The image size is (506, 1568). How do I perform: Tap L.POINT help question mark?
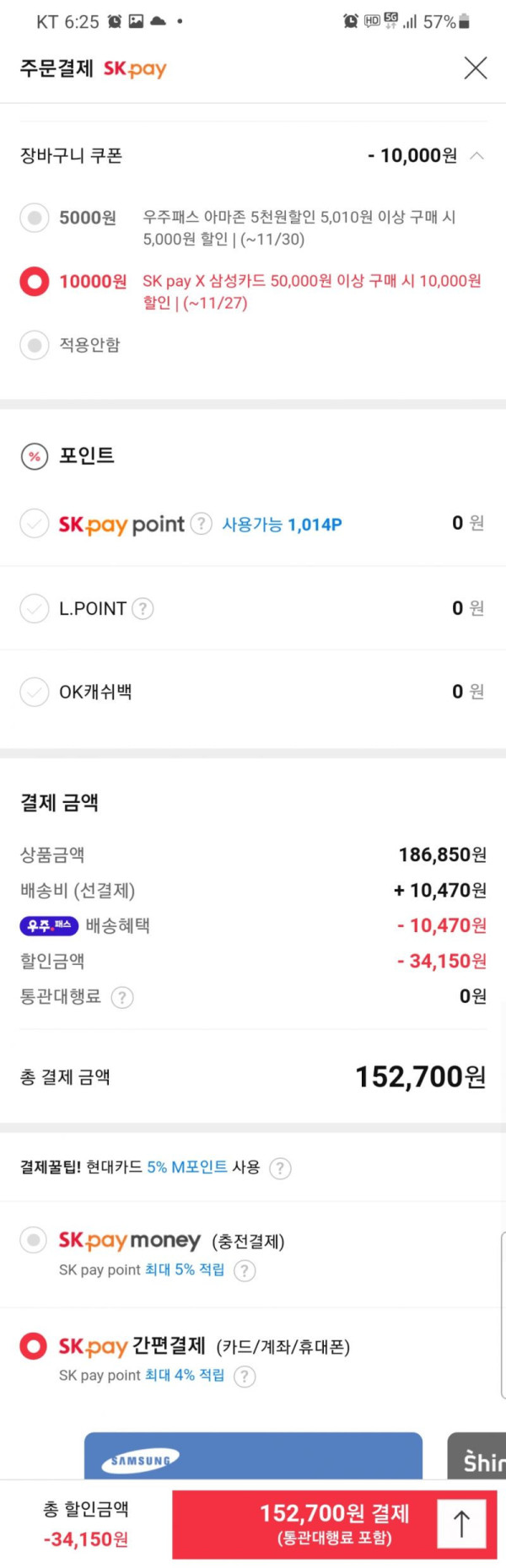coord(143,608)
